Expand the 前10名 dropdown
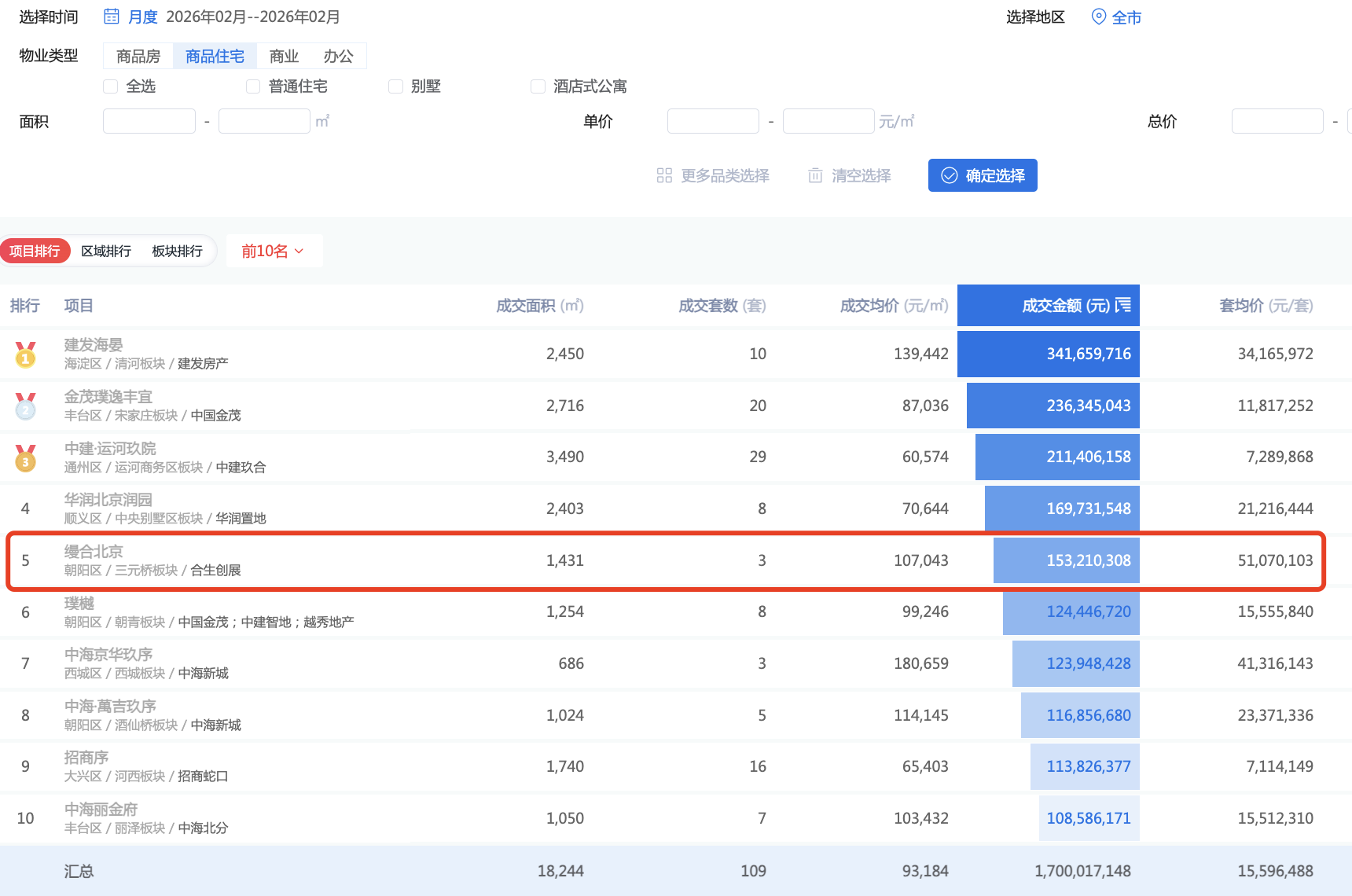The width and height of the screenshot is (1352, 896). (x=273, y=251)
